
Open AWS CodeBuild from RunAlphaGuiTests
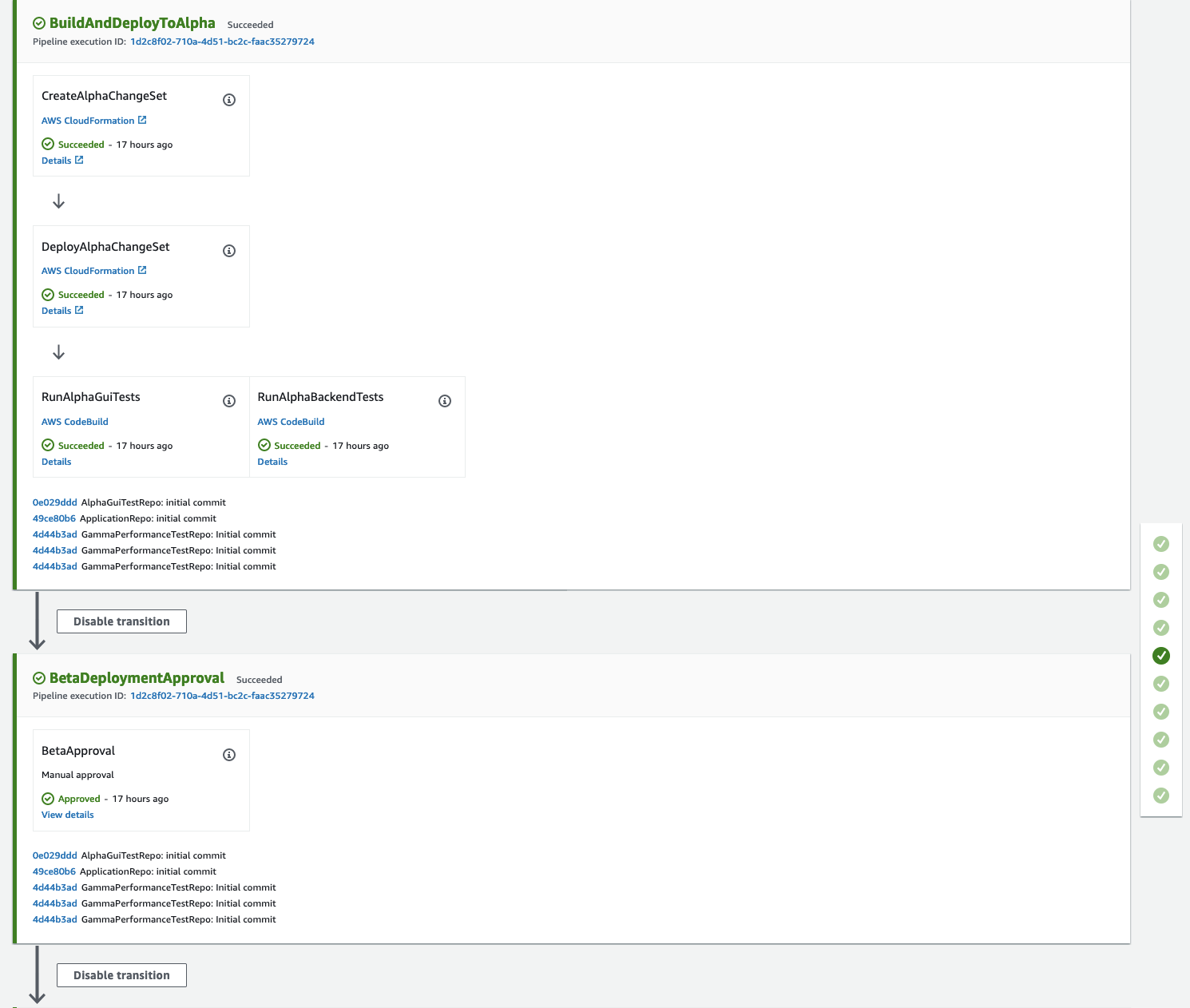(74, 421)
